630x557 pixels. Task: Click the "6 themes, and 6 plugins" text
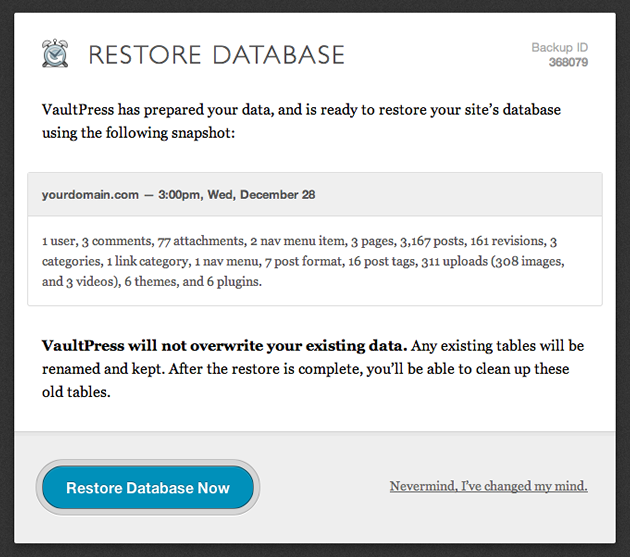(x=193, y=281)
